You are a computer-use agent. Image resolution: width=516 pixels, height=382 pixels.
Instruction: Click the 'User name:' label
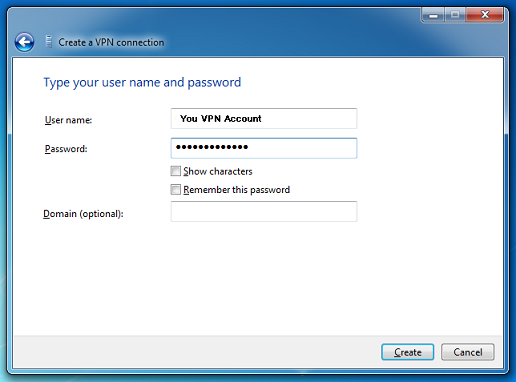click(68, 120)
